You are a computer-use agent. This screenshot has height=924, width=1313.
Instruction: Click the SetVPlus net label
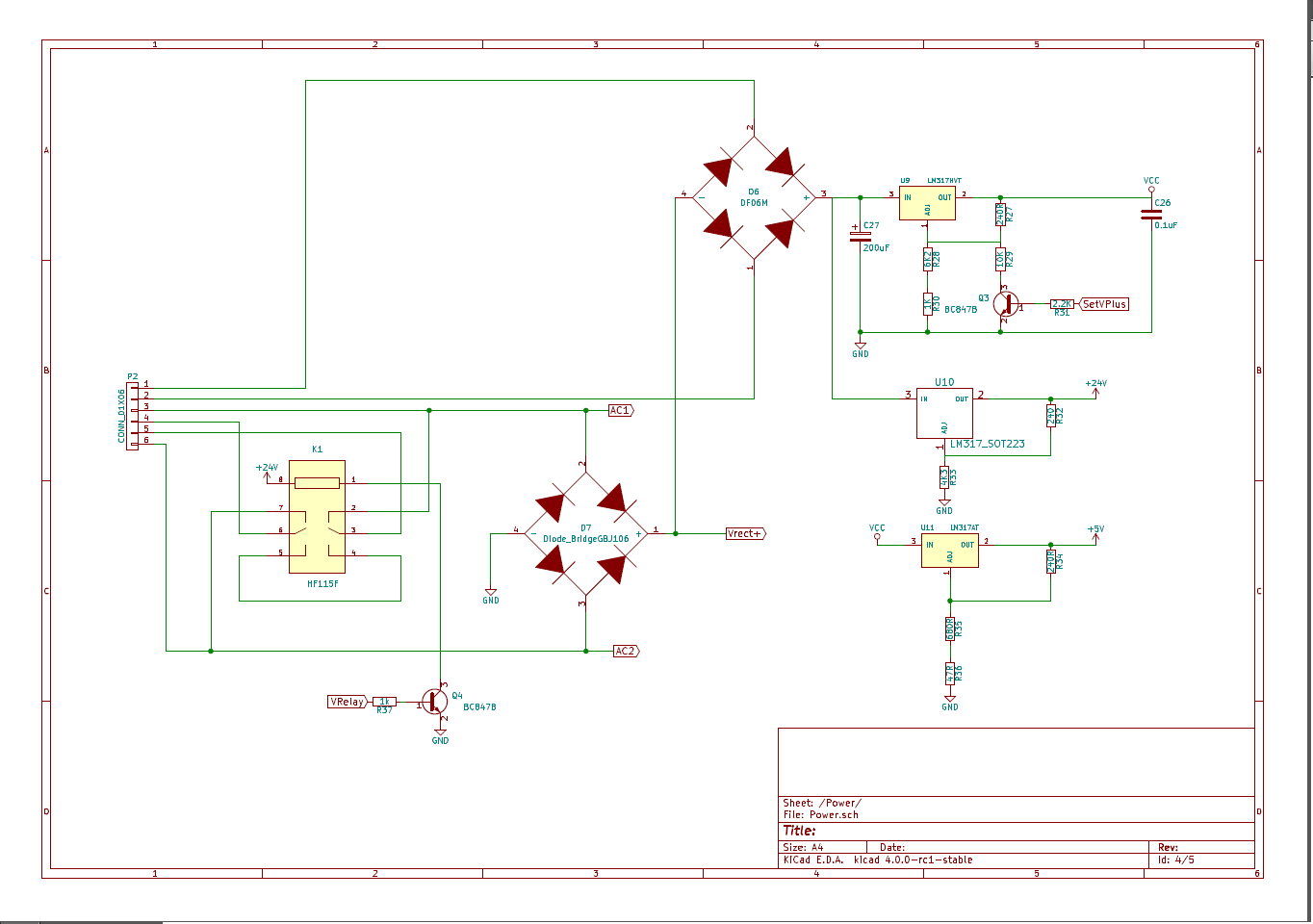point(1104,304)
